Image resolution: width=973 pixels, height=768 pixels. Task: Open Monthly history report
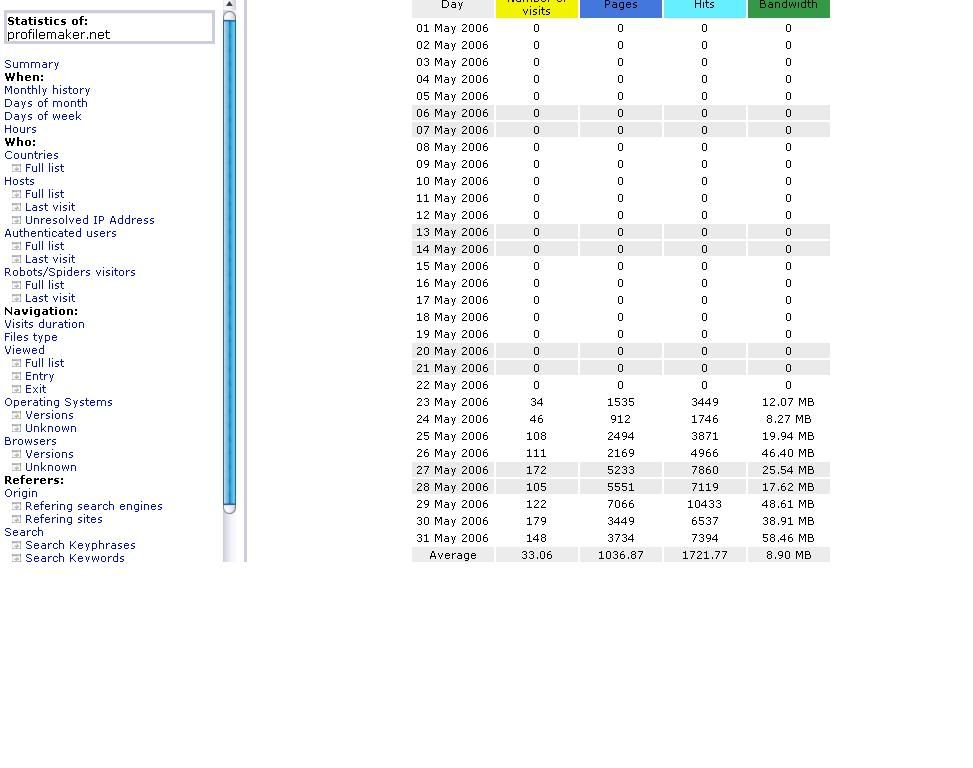[47, 90]
